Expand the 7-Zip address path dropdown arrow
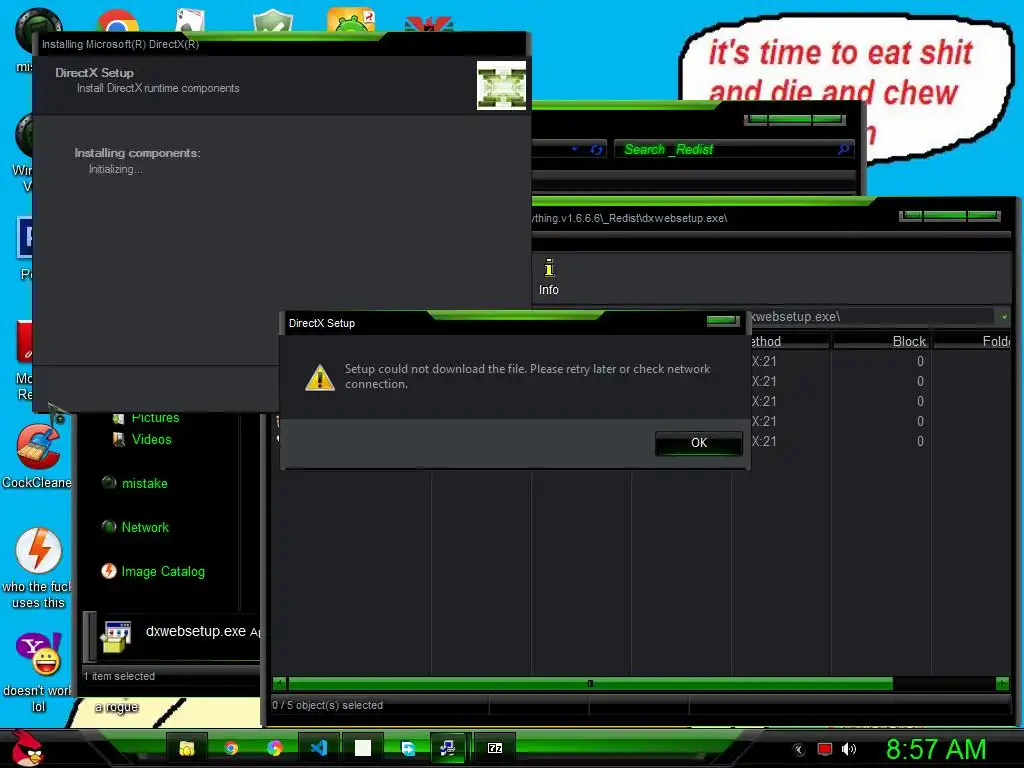This screenshot has width=1024, height=768. coord(1004,317)
